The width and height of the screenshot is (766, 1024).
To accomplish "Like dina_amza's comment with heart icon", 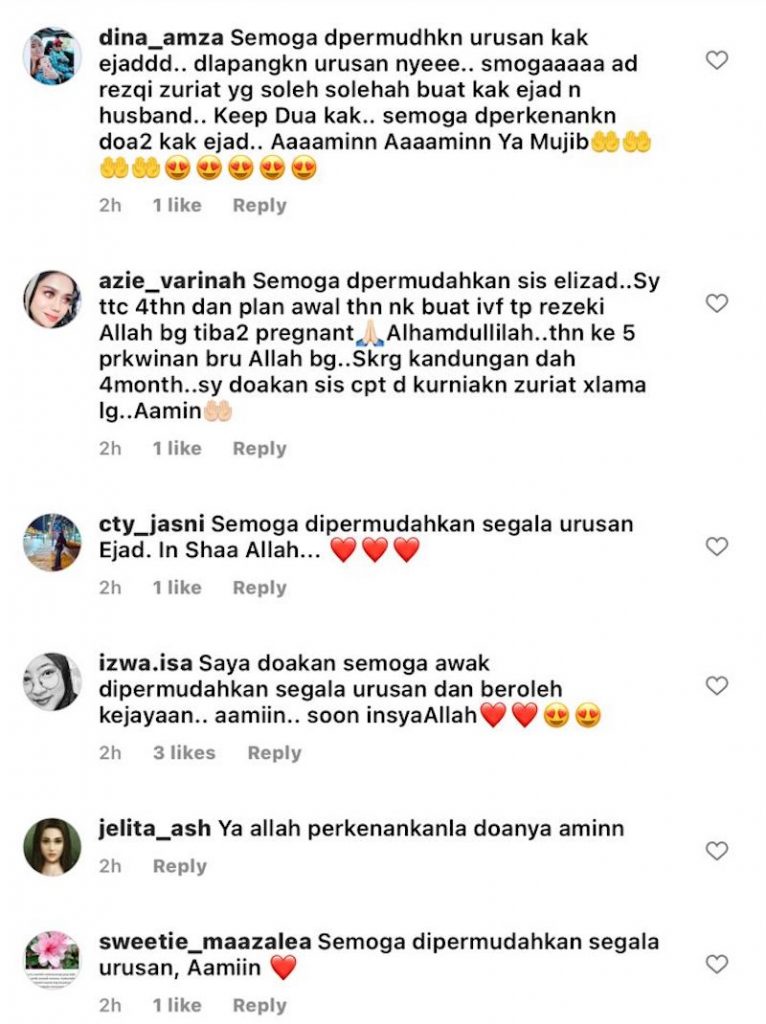I will click(717, 60).
